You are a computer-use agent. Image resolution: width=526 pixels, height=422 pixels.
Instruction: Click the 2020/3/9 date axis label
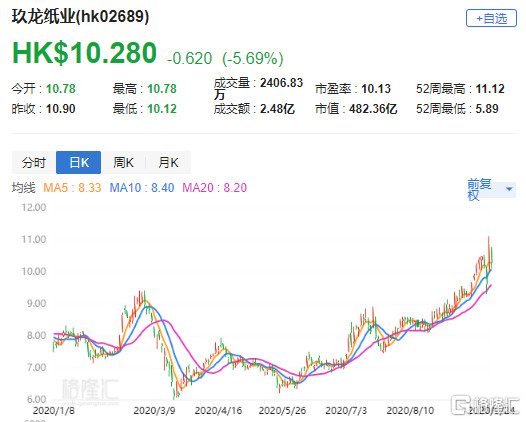pos(154,411)
